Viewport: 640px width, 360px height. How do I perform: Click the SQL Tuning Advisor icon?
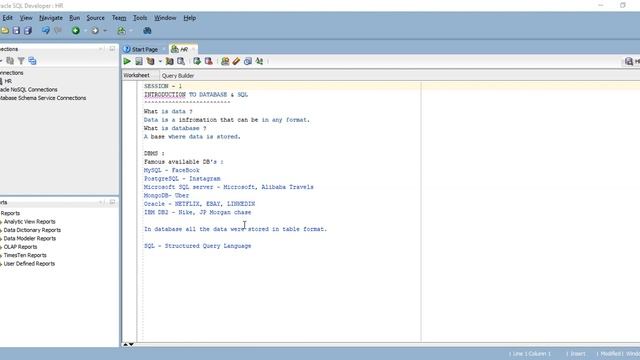(x=181, y=61)
